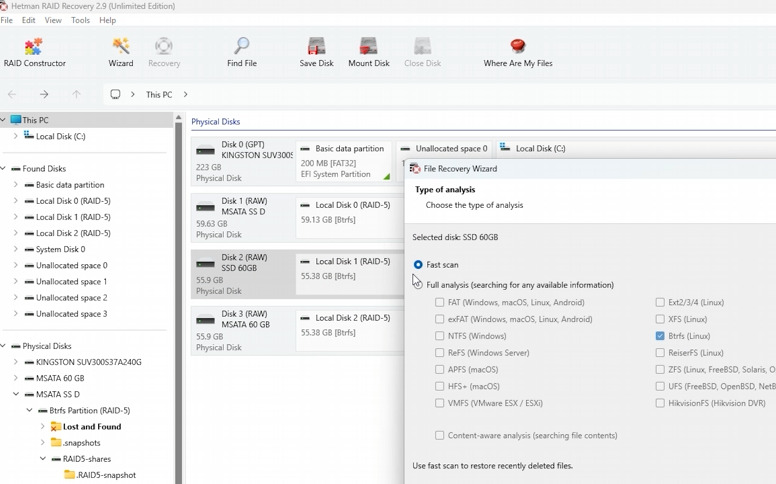The height and width of the screenshot is (484, 776).
Task: Select the Full analysis radio button
Action: click(x=418, y=285)
